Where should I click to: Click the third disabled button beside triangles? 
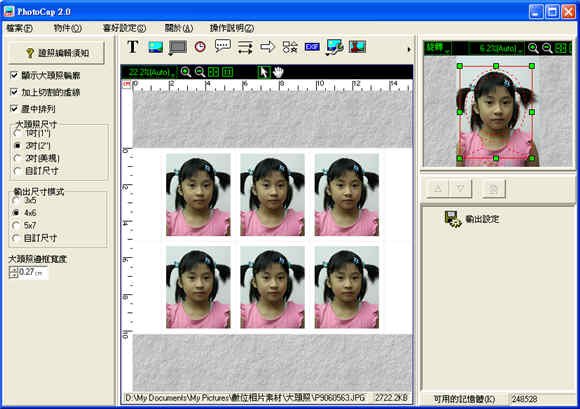[493, 189]
